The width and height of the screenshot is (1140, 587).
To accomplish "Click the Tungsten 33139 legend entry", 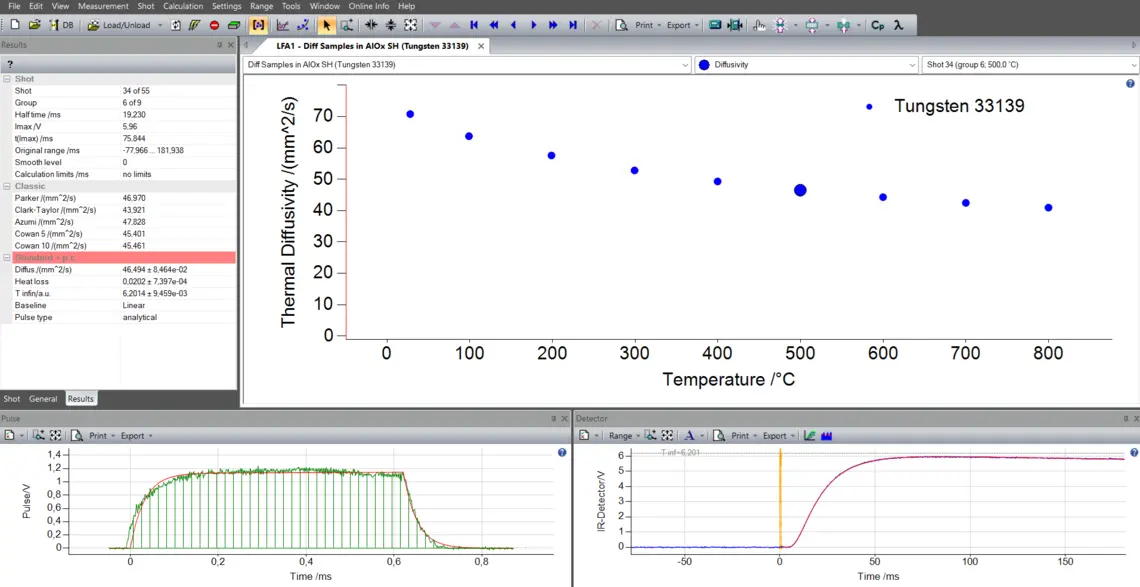I will (946, 105).
